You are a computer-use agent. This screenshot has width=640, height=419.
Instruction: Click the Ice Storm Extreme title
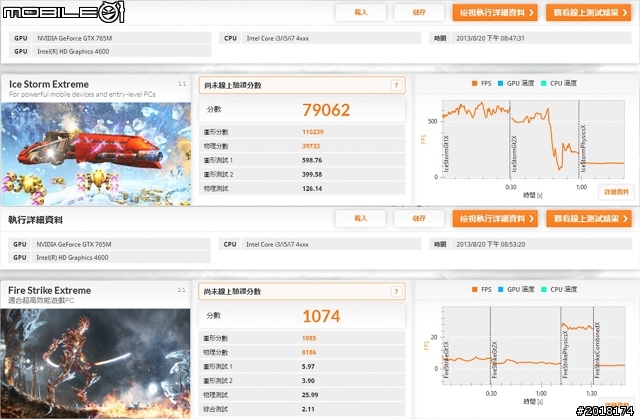49,84
